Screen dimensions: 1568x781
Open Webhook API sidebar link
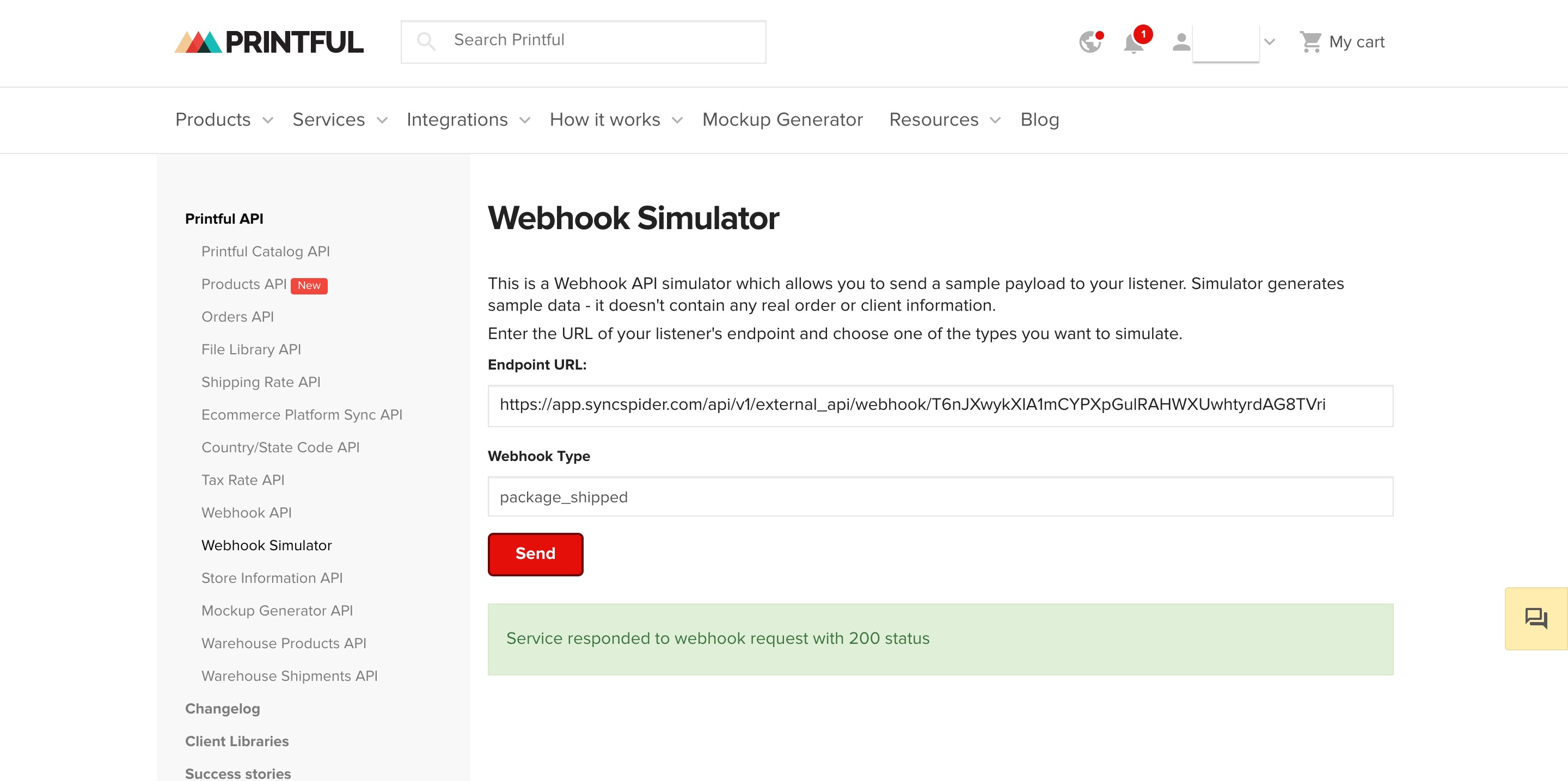click(x=246, y=513)
